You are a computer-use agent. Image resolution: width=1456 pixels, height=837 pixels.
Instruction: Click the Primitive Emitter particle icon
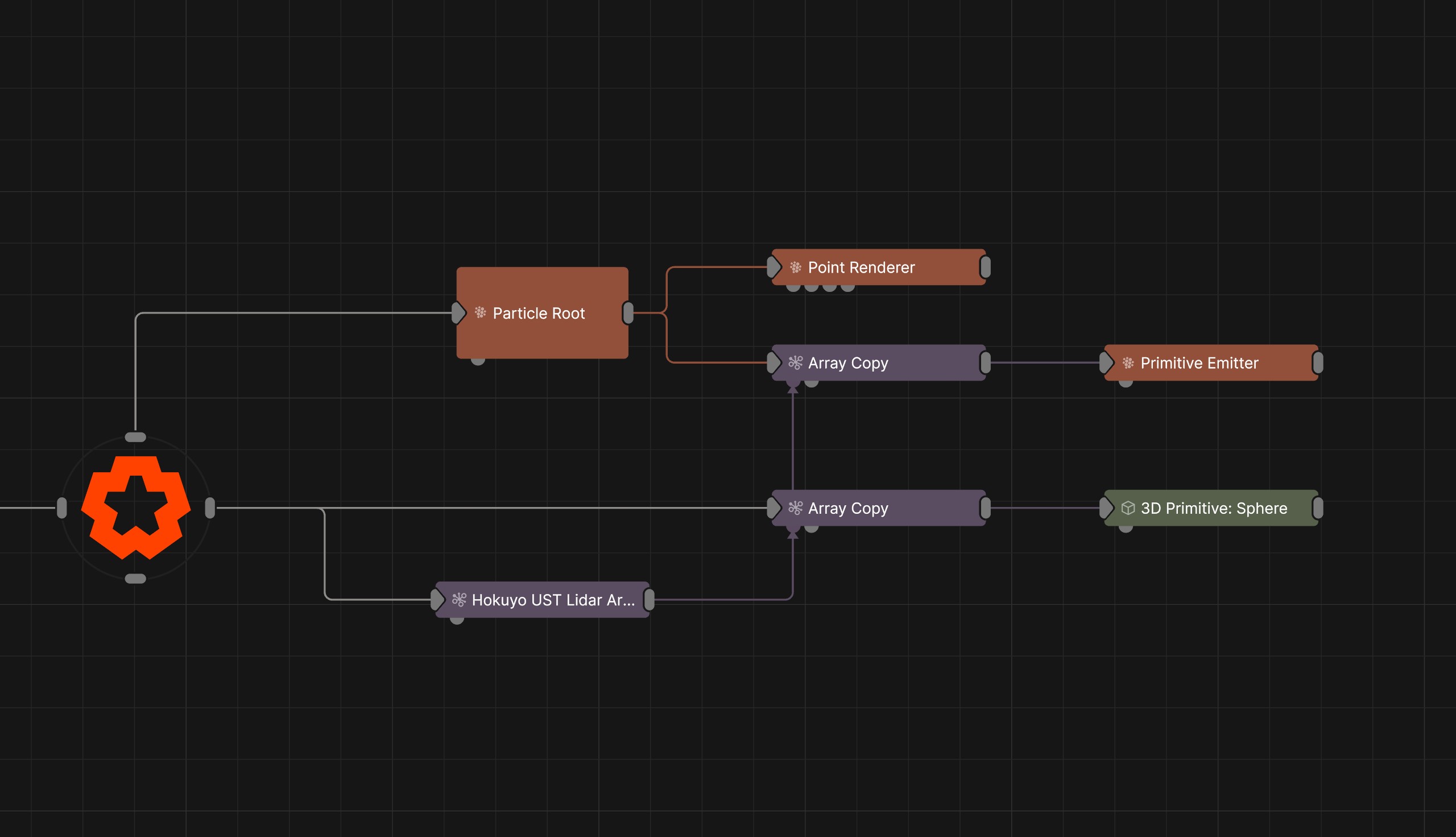pyautogui.click(x=1128, y=363)
